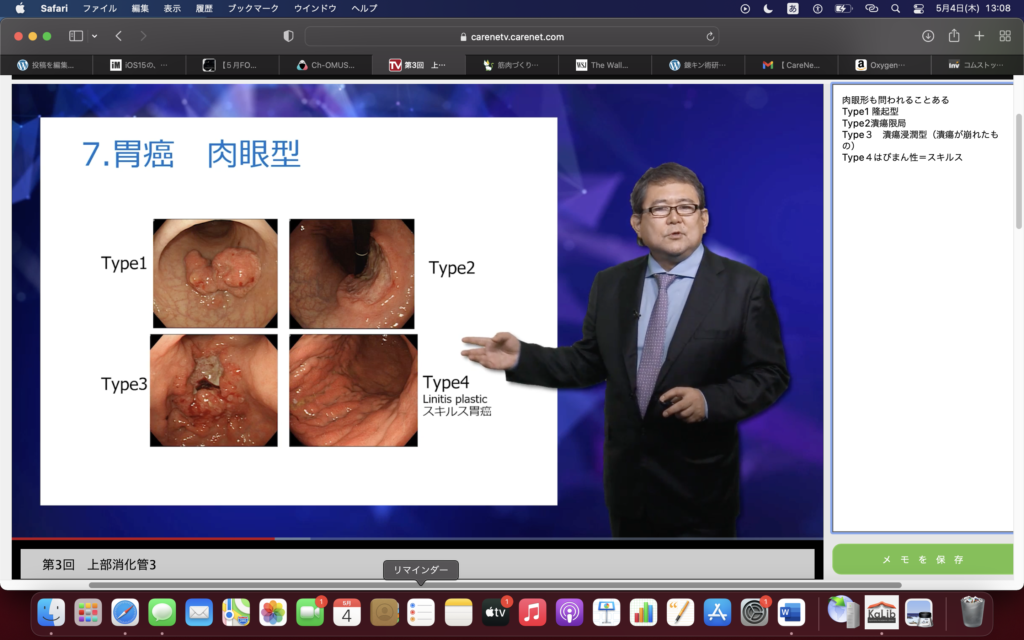
Task: Open the Safari downloads icon
Action: 928,36
